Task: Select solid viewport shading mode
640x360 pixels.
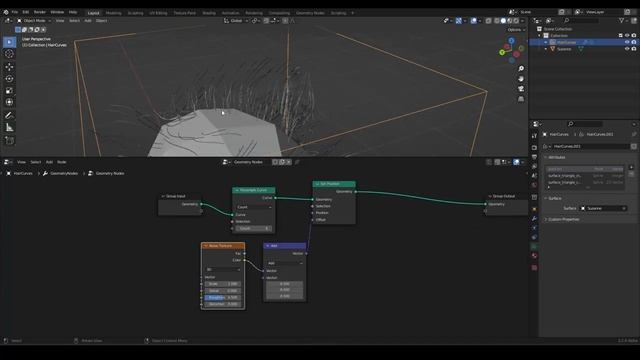Action: pos(503,20)
